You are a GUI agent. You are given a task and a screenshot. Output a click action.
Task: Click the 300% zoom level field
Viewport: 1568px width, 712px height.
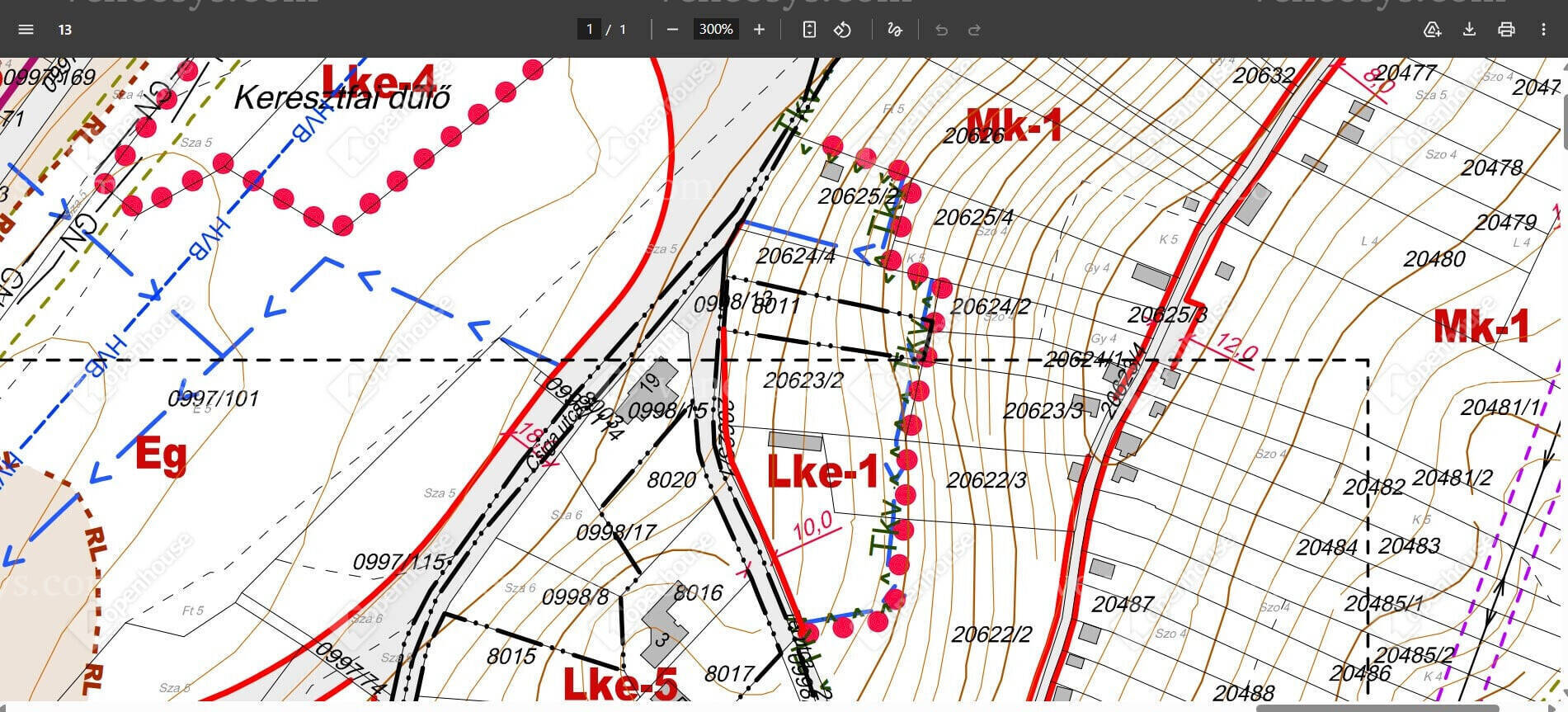[715, 30]
